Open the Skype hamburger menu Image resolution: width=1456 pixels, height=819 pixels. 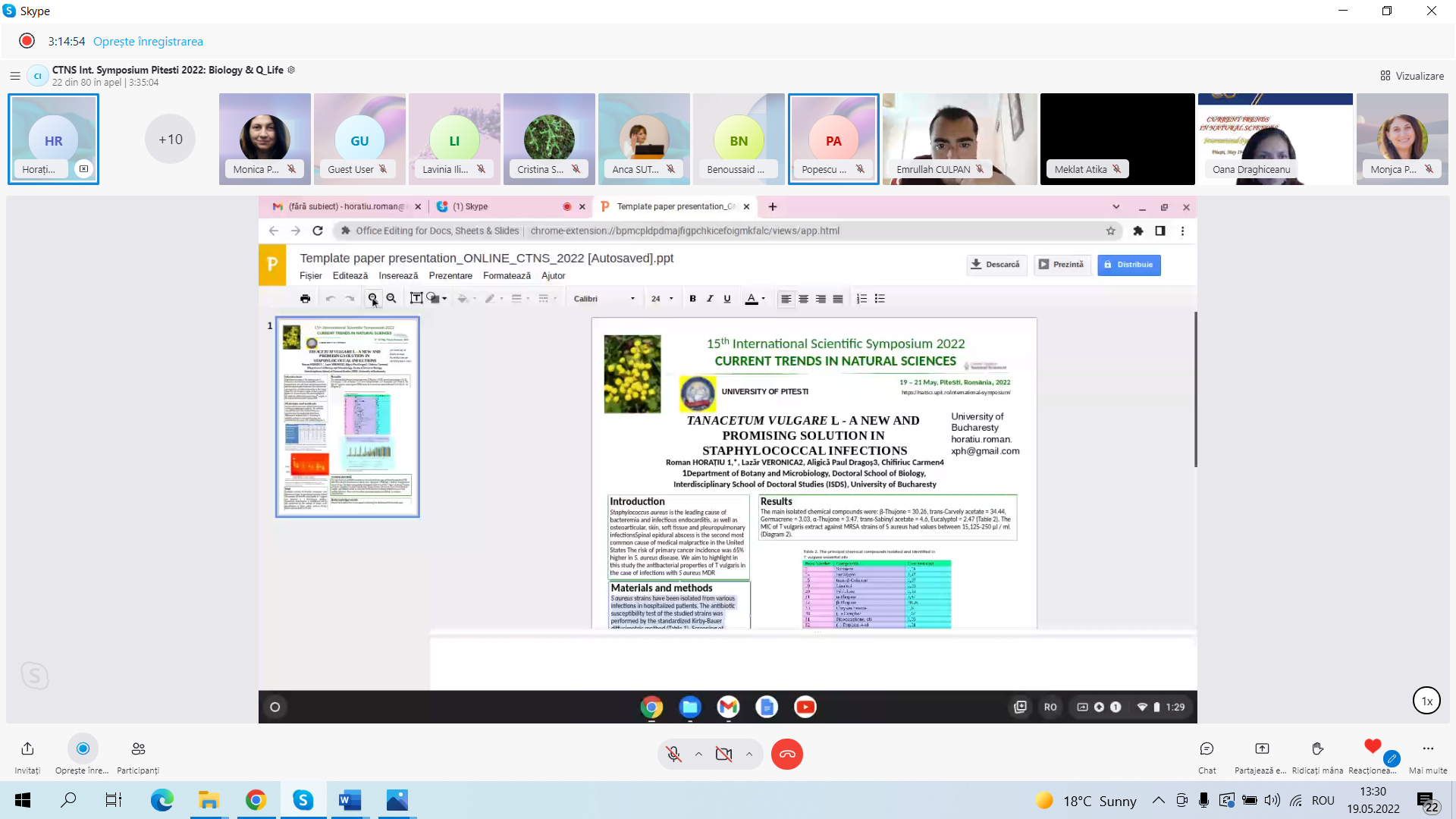click(14, 76)
